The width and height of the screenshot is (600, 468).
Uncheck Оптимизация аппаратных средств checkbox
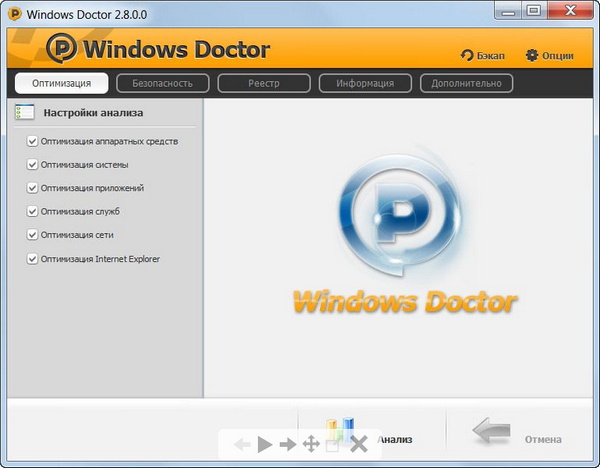[33, 141]
